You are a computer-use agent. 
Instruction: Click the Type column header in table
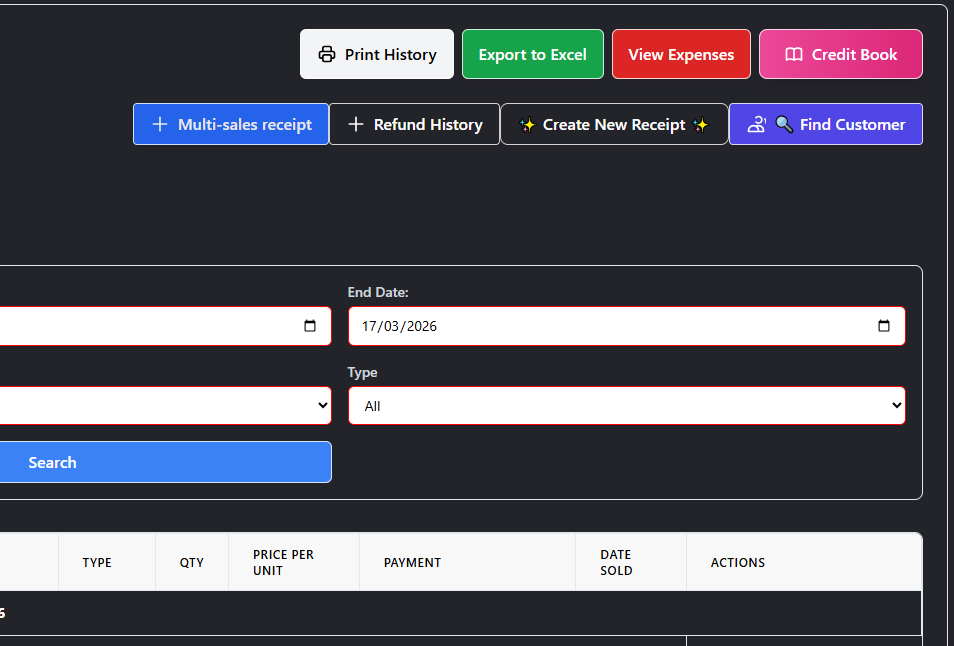point(97,563)
